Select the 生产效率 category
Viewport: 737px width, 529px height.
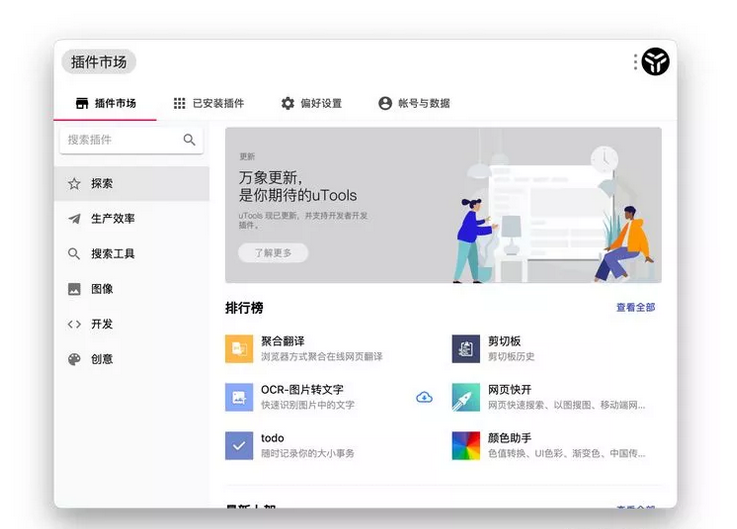click(132, 219)
